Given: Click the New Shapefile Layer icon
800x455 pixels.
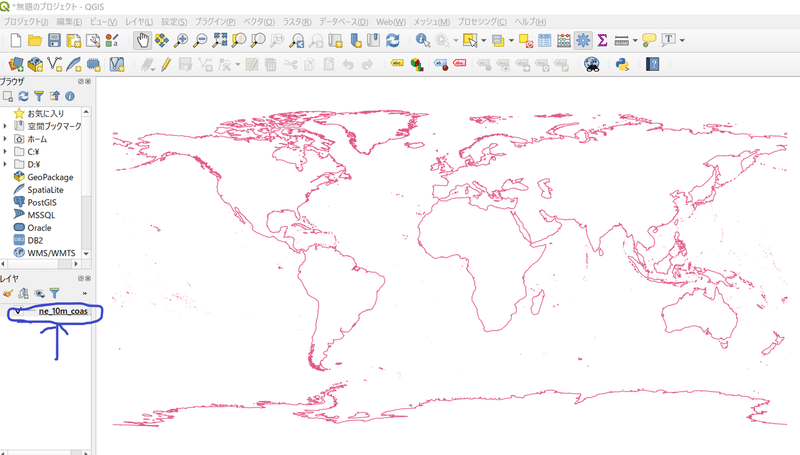Looking at the screenshot, I should [x=55, y=64].
